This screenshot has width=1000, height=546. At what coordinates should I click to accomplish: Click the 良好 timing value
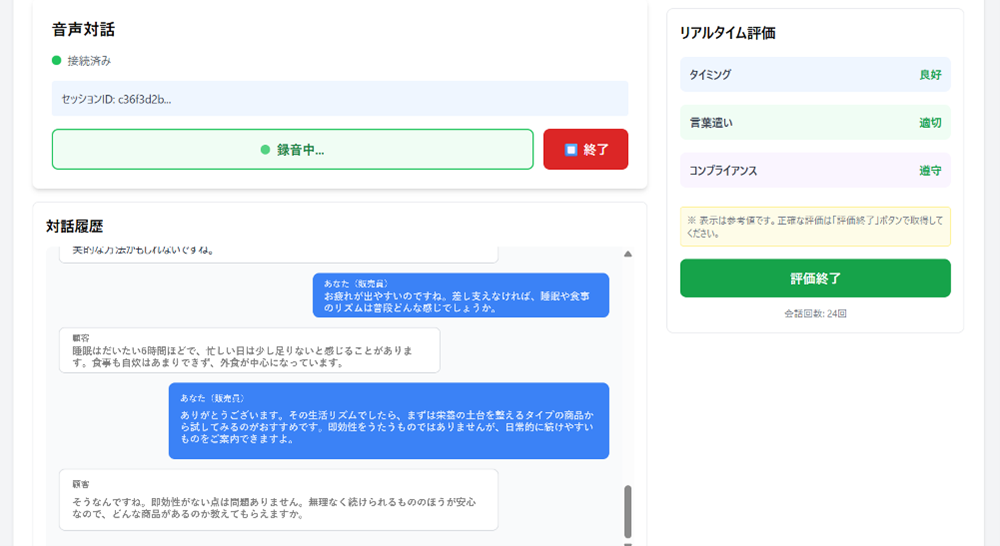[x=930, y=75]
